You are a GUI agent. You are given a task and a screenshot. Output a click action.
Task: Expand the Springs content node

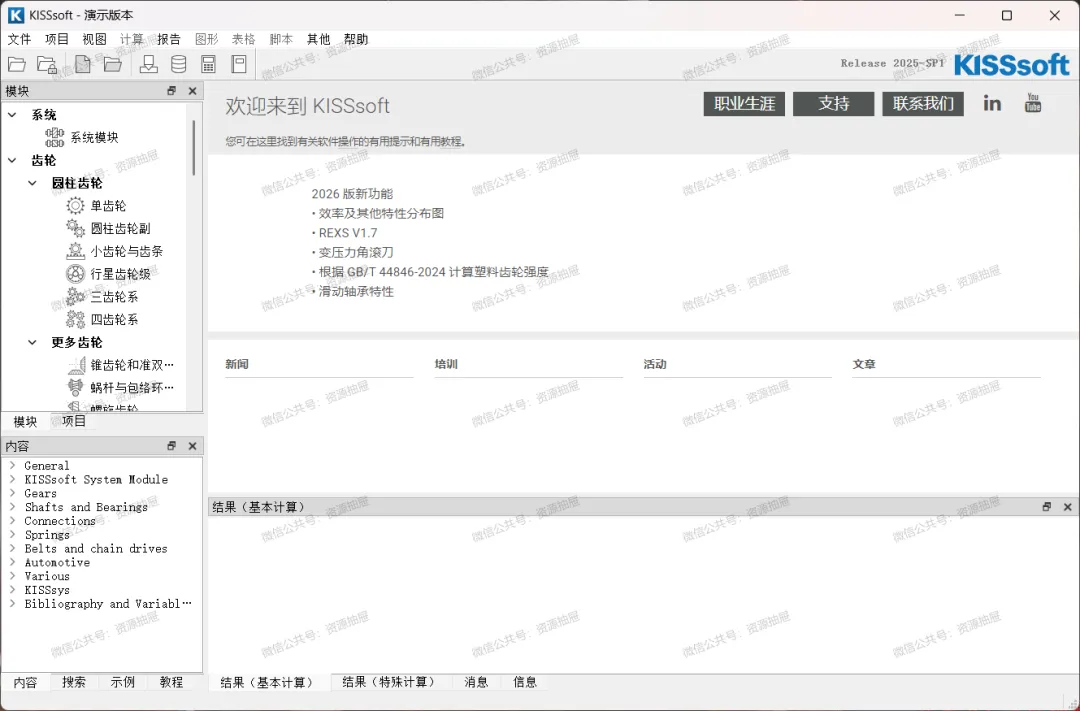(x=12, y=534)
